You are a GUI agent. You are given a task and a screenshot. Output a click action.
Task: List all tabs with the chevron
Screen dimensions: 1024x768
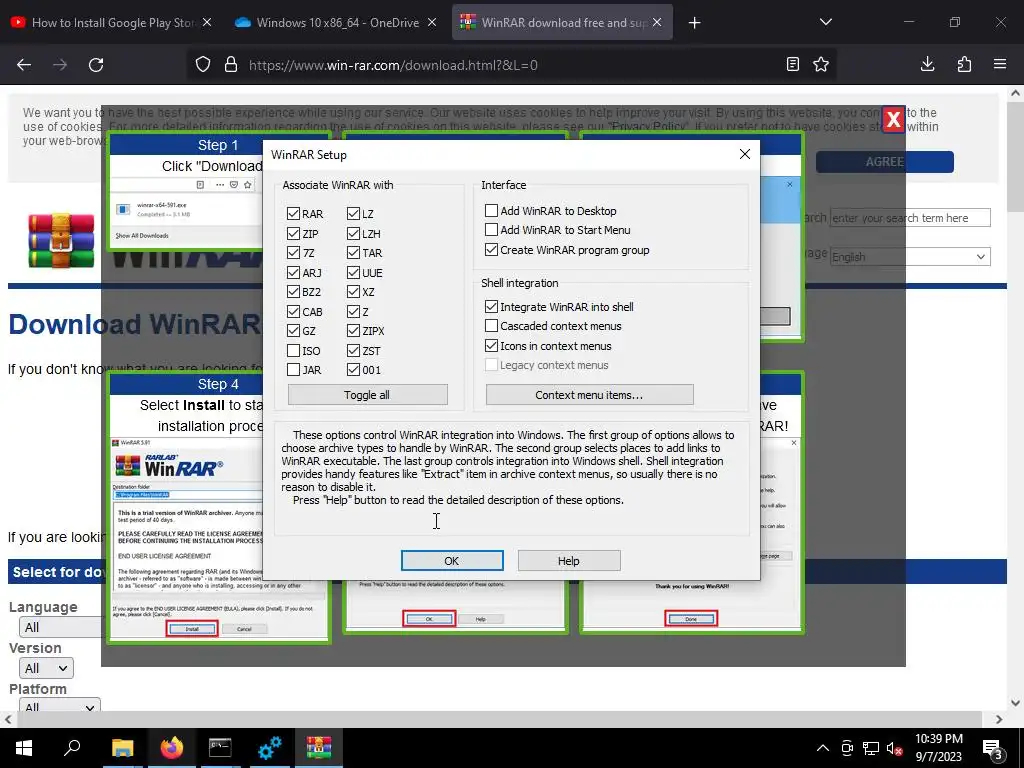click(x=825, y=22)
